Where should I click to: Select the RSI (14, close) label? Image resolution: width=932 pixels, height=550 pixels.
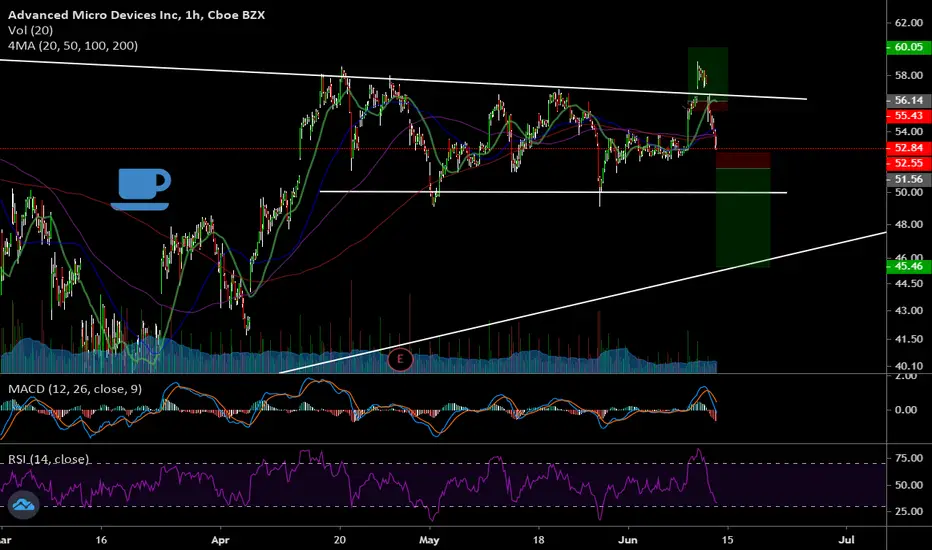click(49, 459)
